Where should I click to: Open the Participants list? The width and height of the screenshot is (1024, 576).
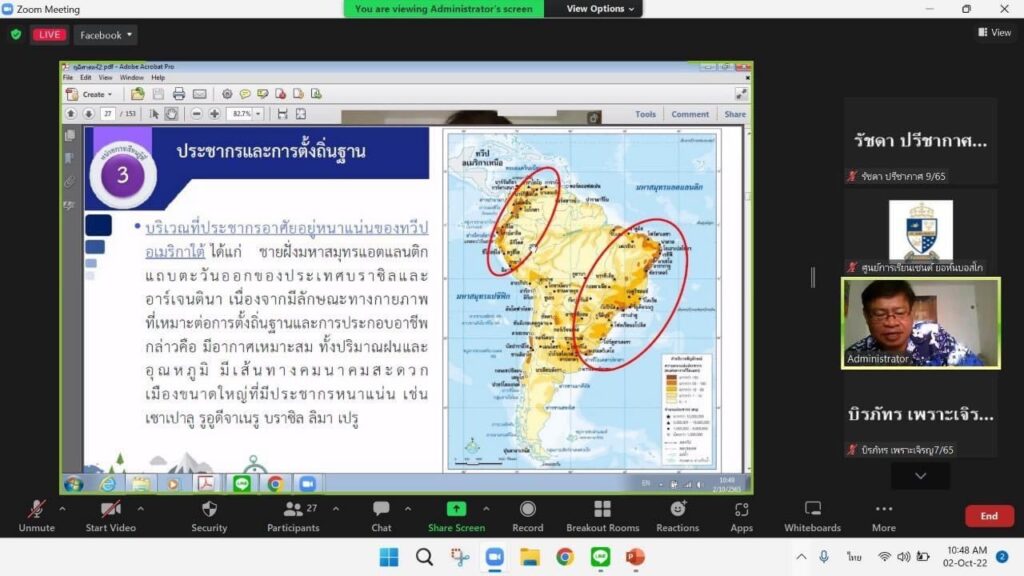(293, 515)
